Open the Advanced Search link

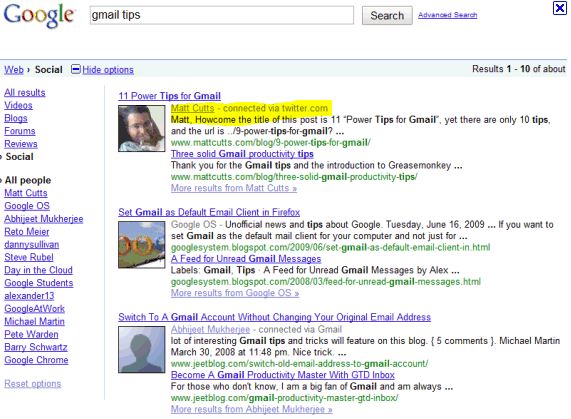(x=448, y=15)
